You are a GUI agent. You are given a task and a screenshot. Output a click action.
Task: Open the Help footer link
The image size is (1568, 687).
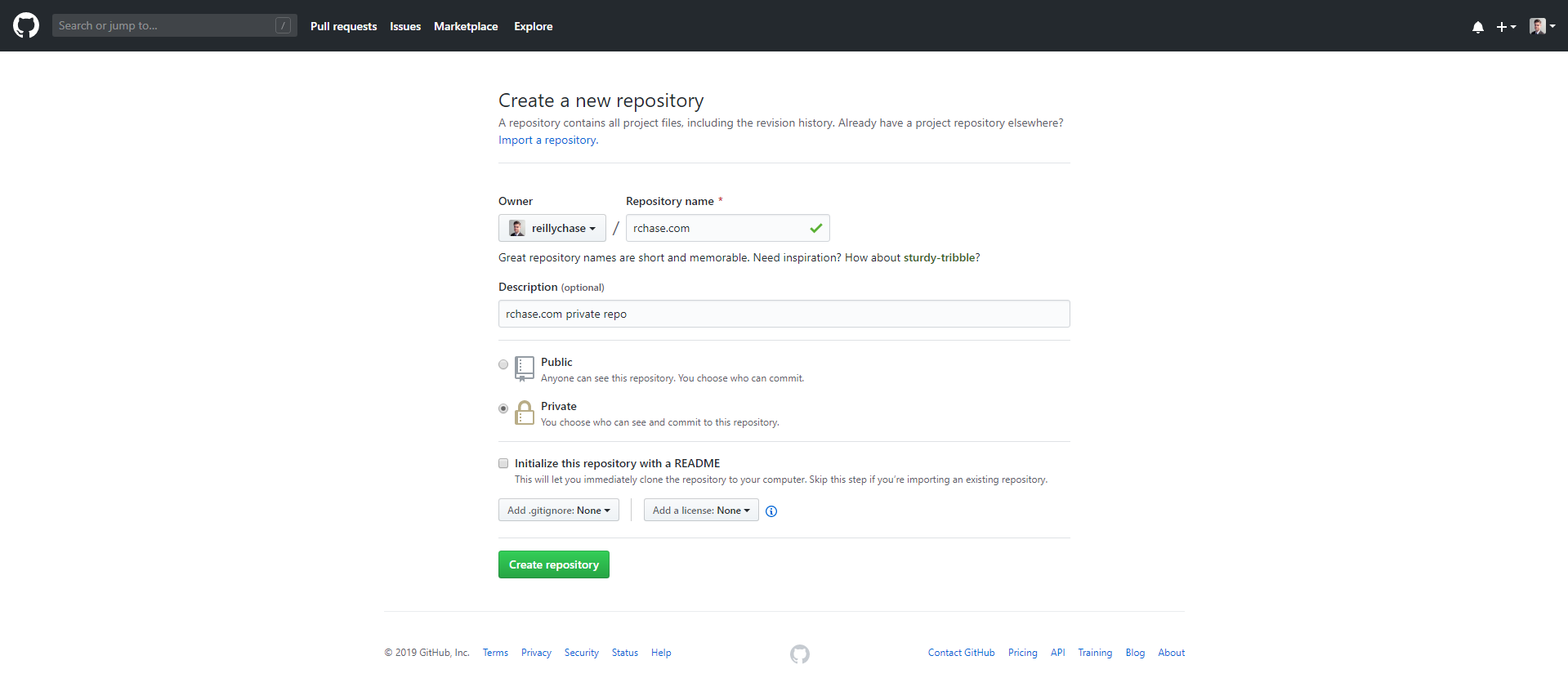(661, 653)
